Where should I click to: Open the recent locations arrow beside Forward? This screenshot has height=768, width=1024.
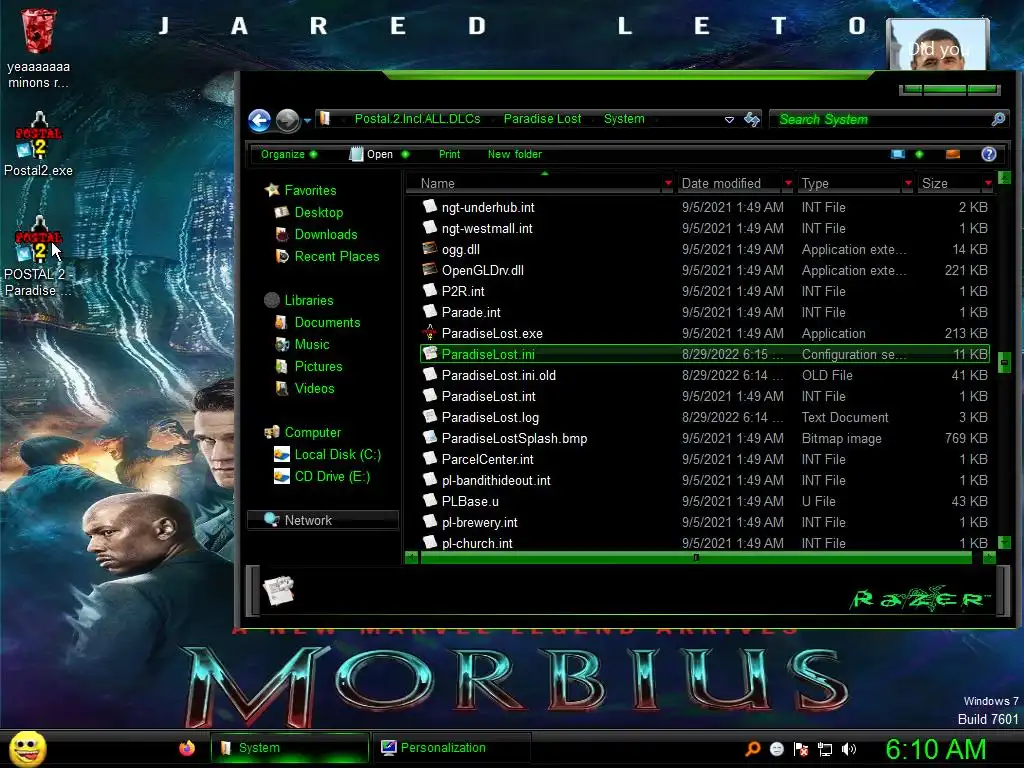pos(307,121)
